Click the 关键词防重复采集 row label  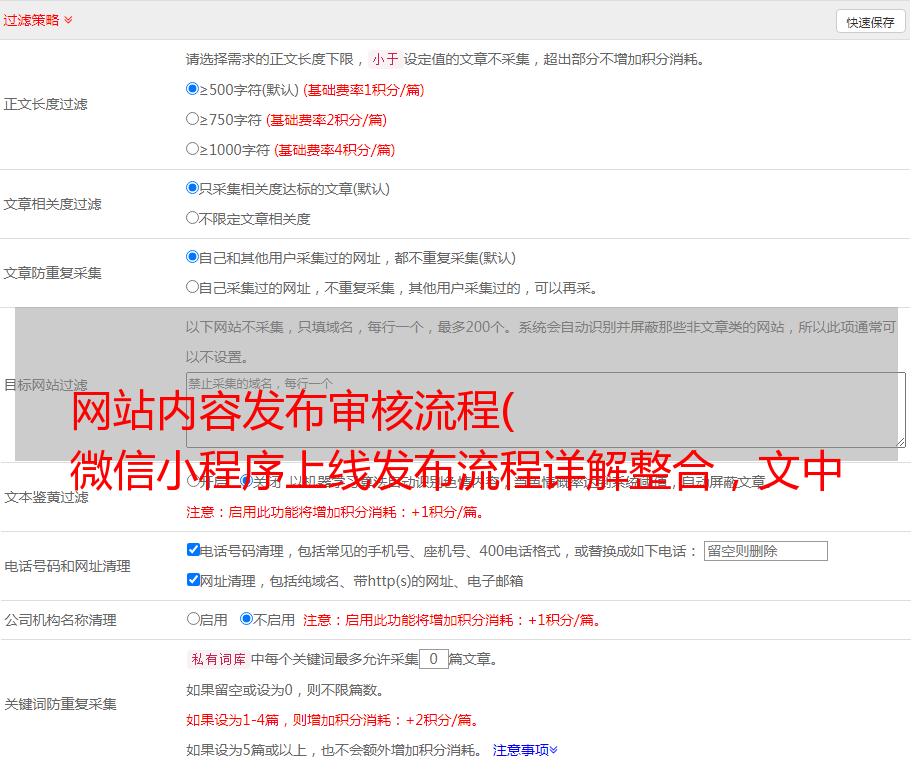(60, 704)
